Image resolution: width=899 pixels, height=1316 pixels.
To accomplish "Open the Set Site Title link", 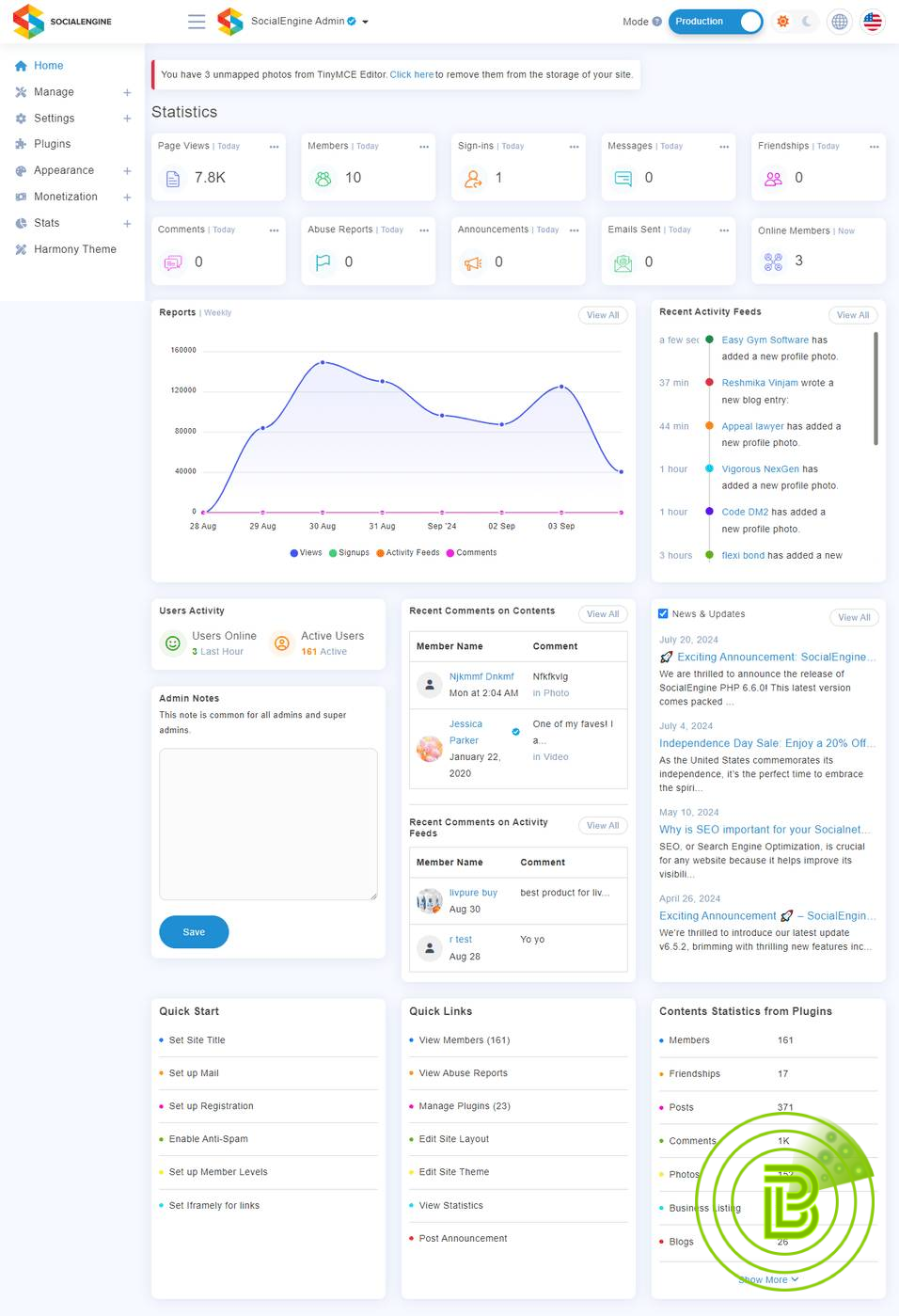I will point(197,1040).
